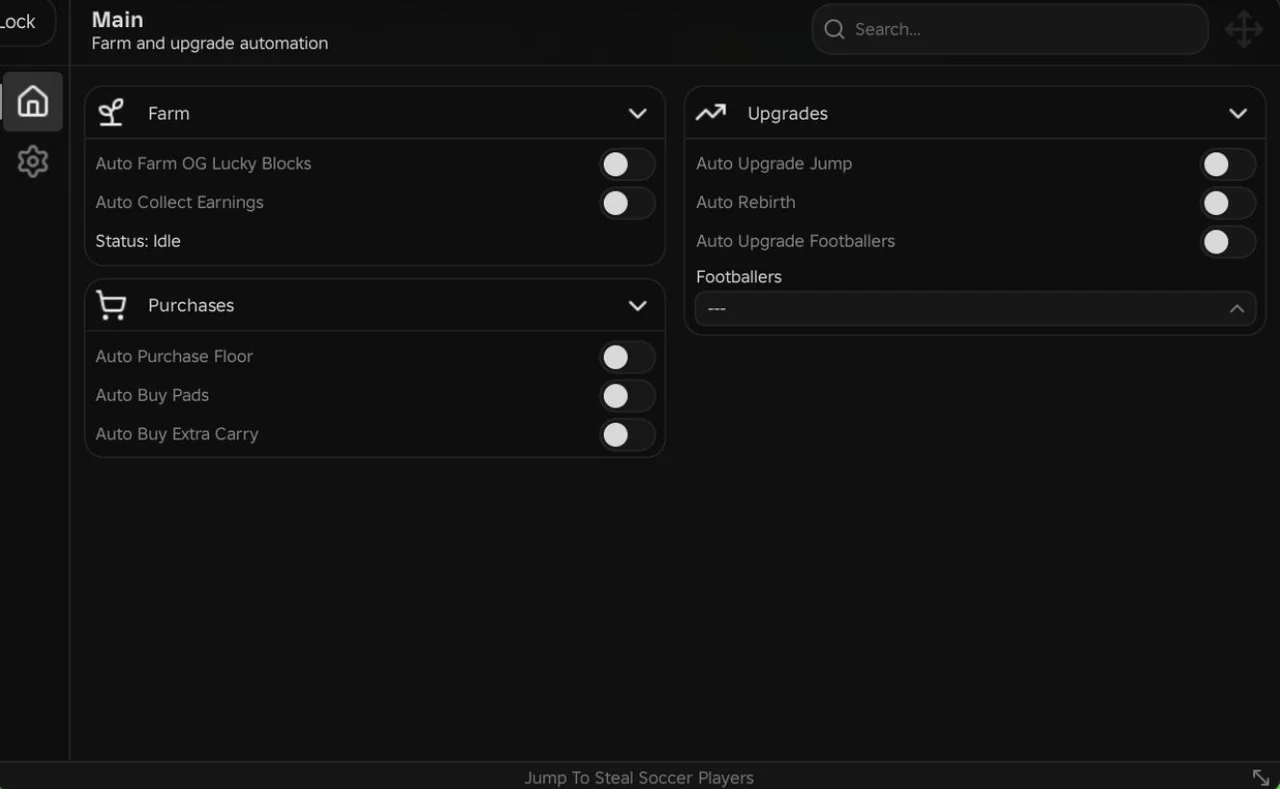Click the Auto Upgrade Jump label
The image size is (1280, 789).
coord(774,164)
